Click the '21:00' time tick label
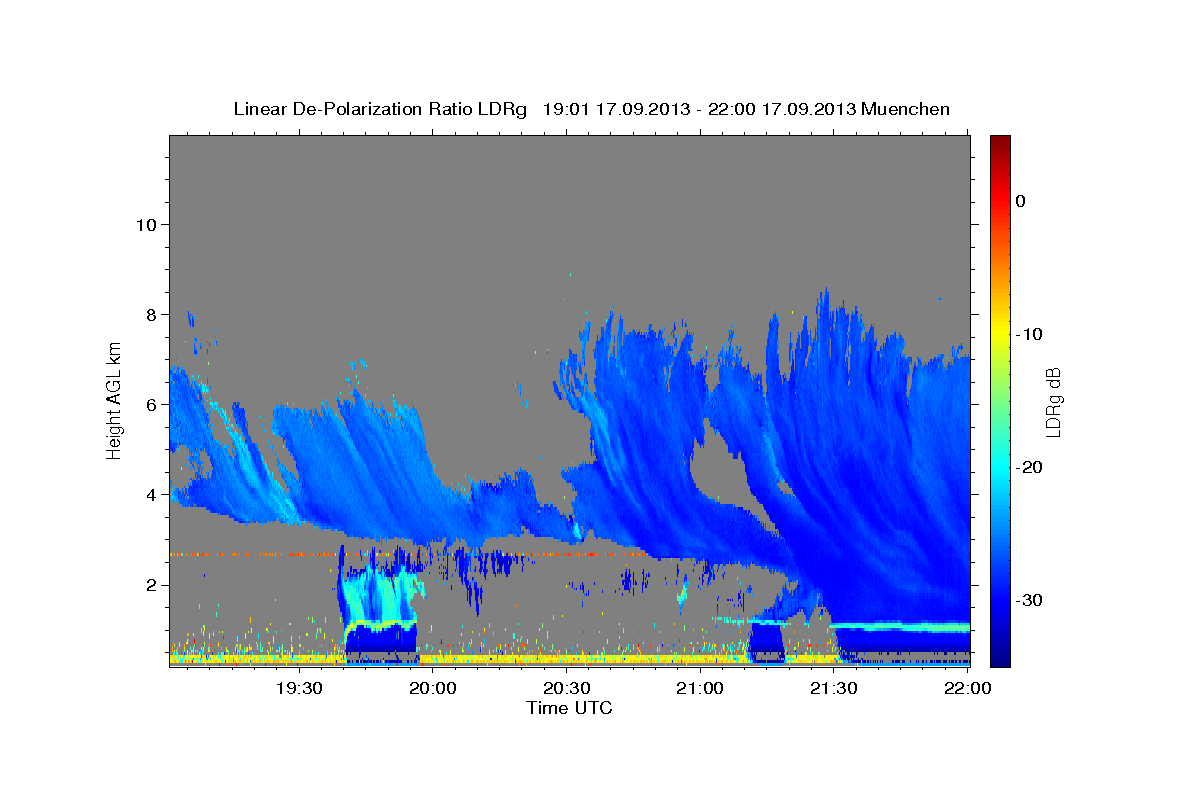The image size is (1200, 800). pyautogui.click(x=700, y=688)
